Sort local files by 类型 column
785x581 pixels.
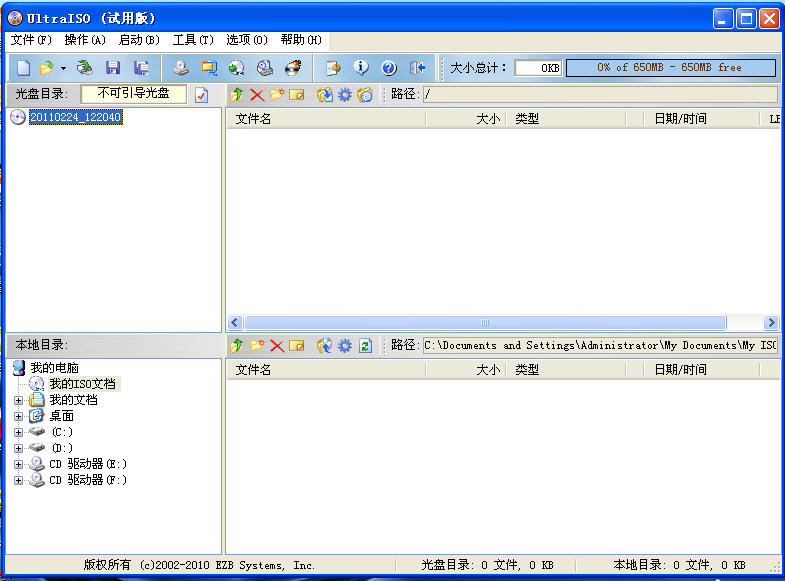tap(565, 370)
